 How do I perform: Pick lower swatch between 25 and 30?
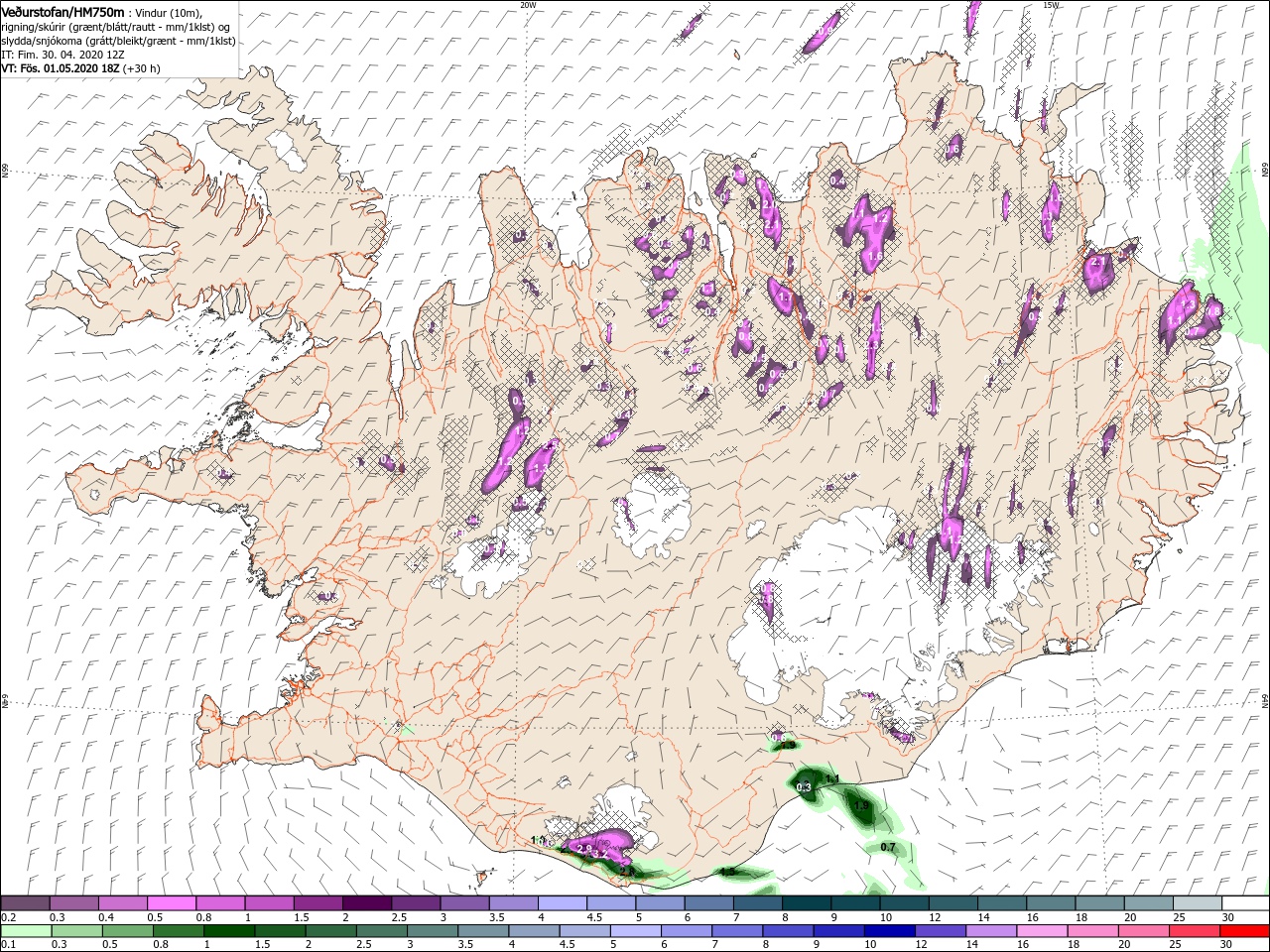click(1197, 931)
